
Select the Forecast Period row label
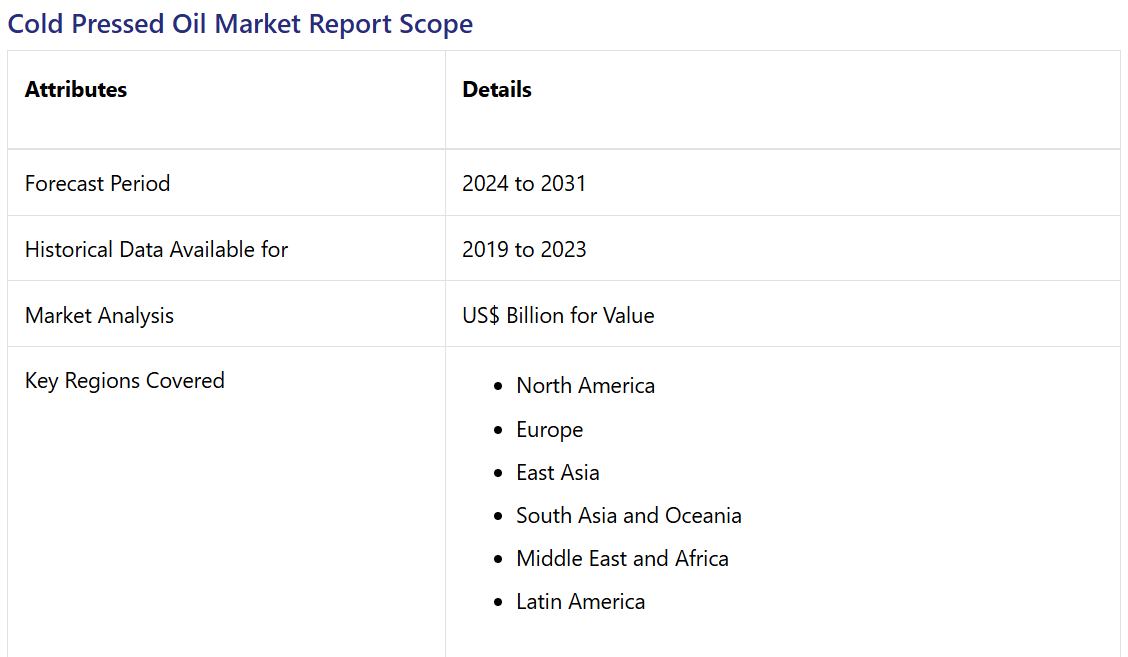coord(97,184)
